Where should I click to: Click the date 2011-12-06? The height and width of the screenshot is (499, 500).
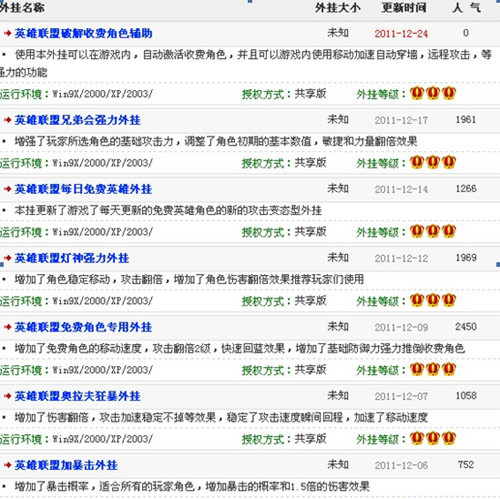(401, 465)
